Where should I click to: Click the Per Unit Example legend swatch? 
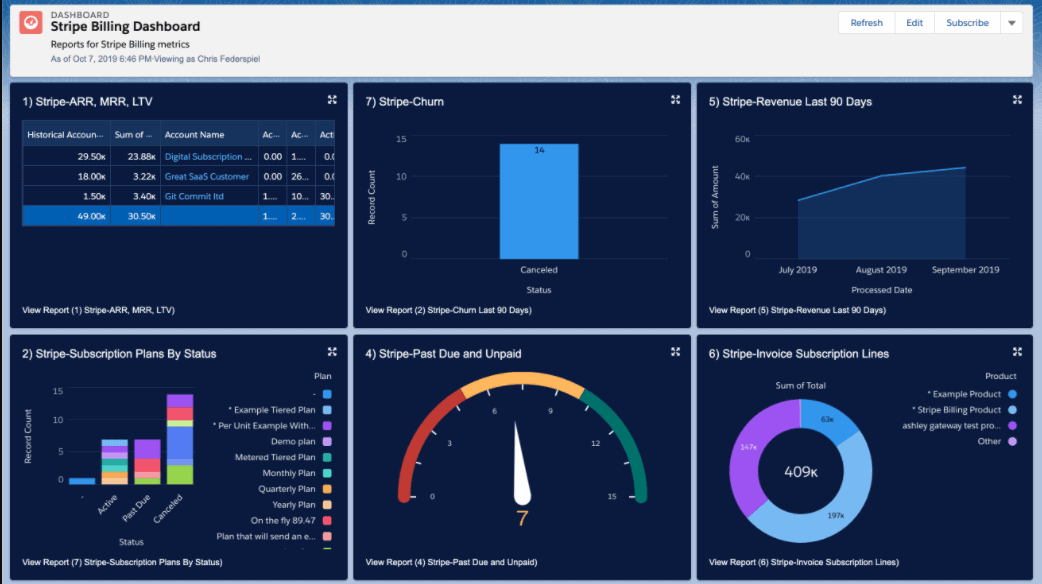[x=327, y=426]
